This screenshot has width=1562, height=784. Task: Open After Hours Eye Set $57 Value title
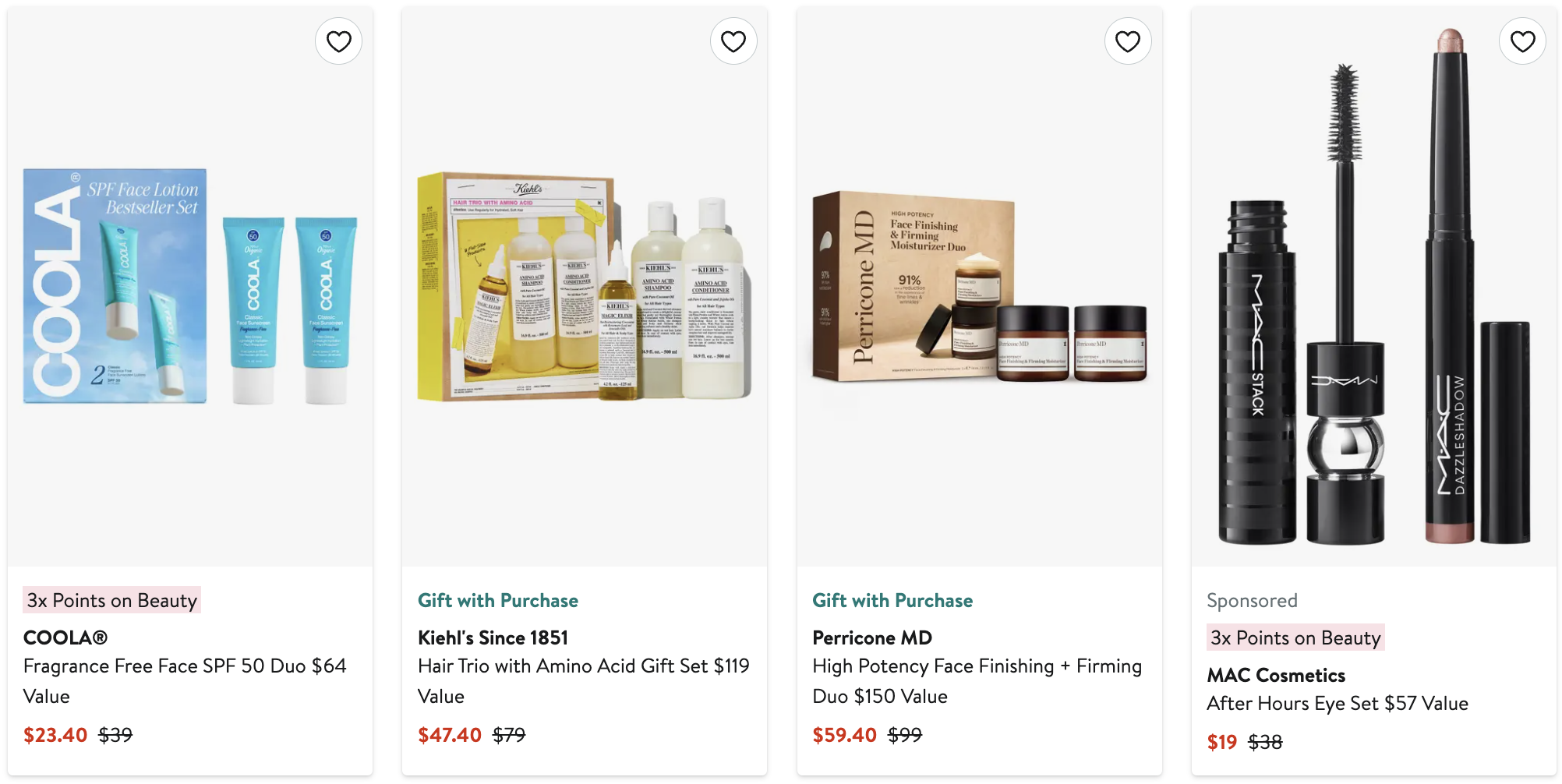click(1338, 704)
